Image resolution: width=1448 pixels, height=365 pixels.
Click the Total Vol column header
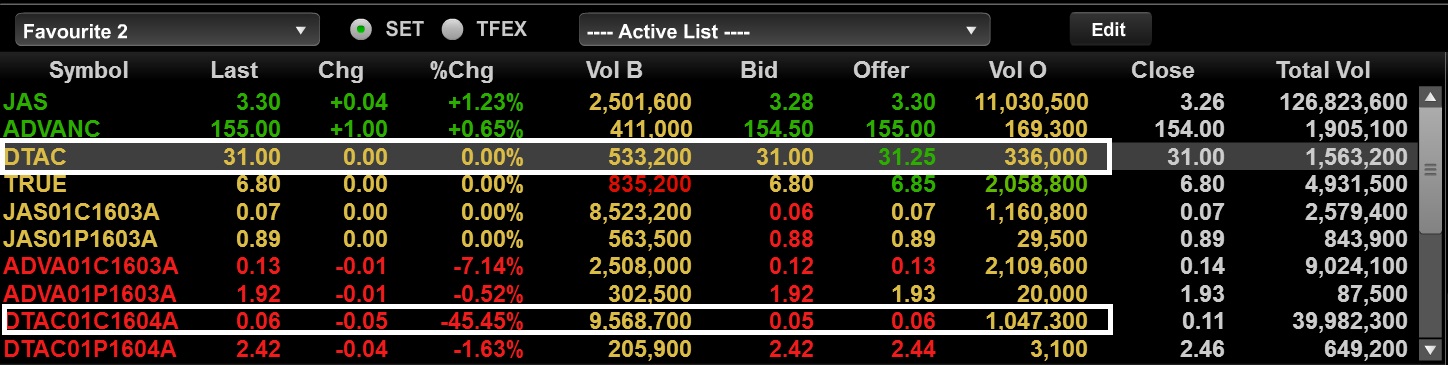tap(1323, 71)
